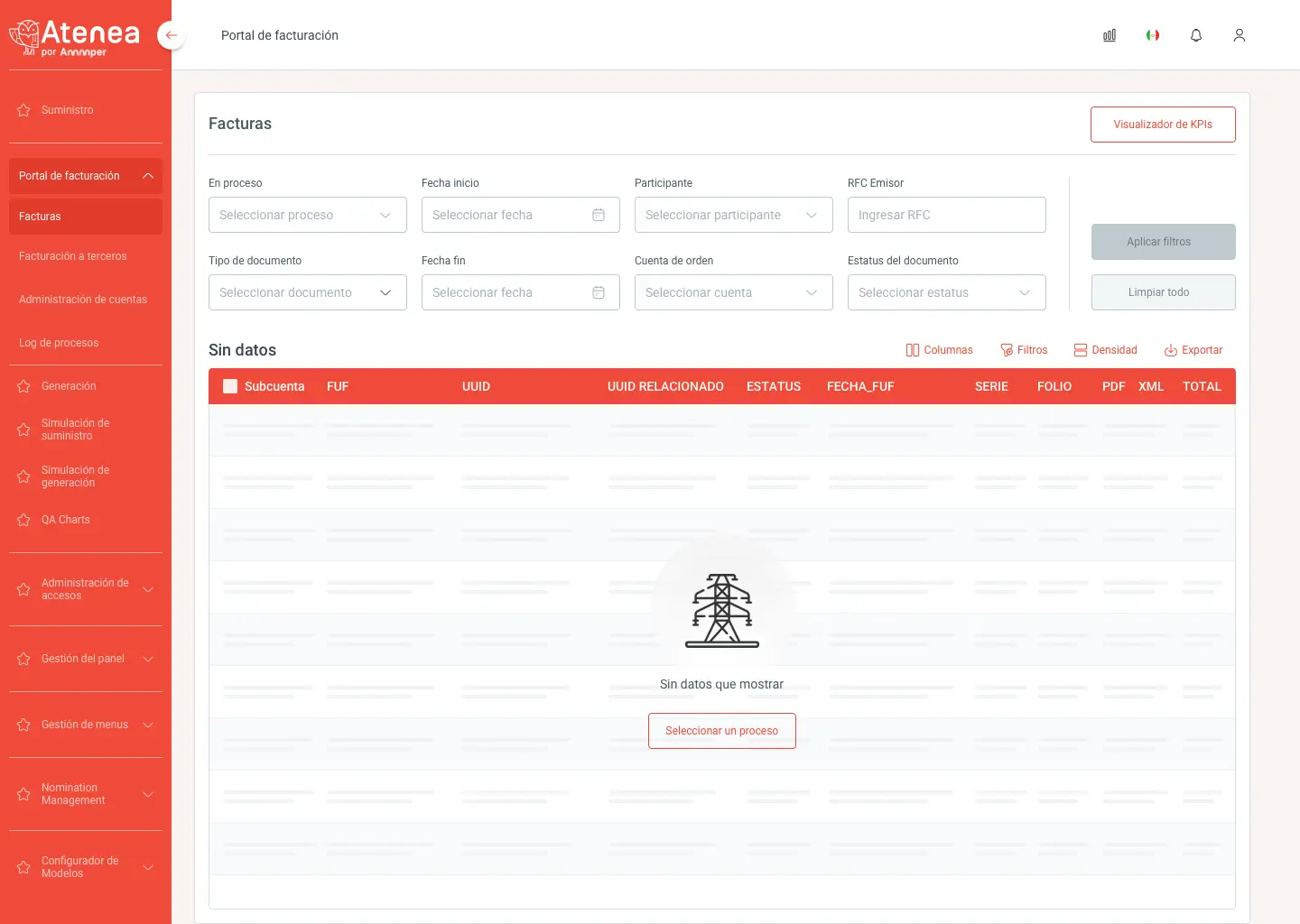Click calendar icon in Fecha fin field

click(x=599, y=292)
